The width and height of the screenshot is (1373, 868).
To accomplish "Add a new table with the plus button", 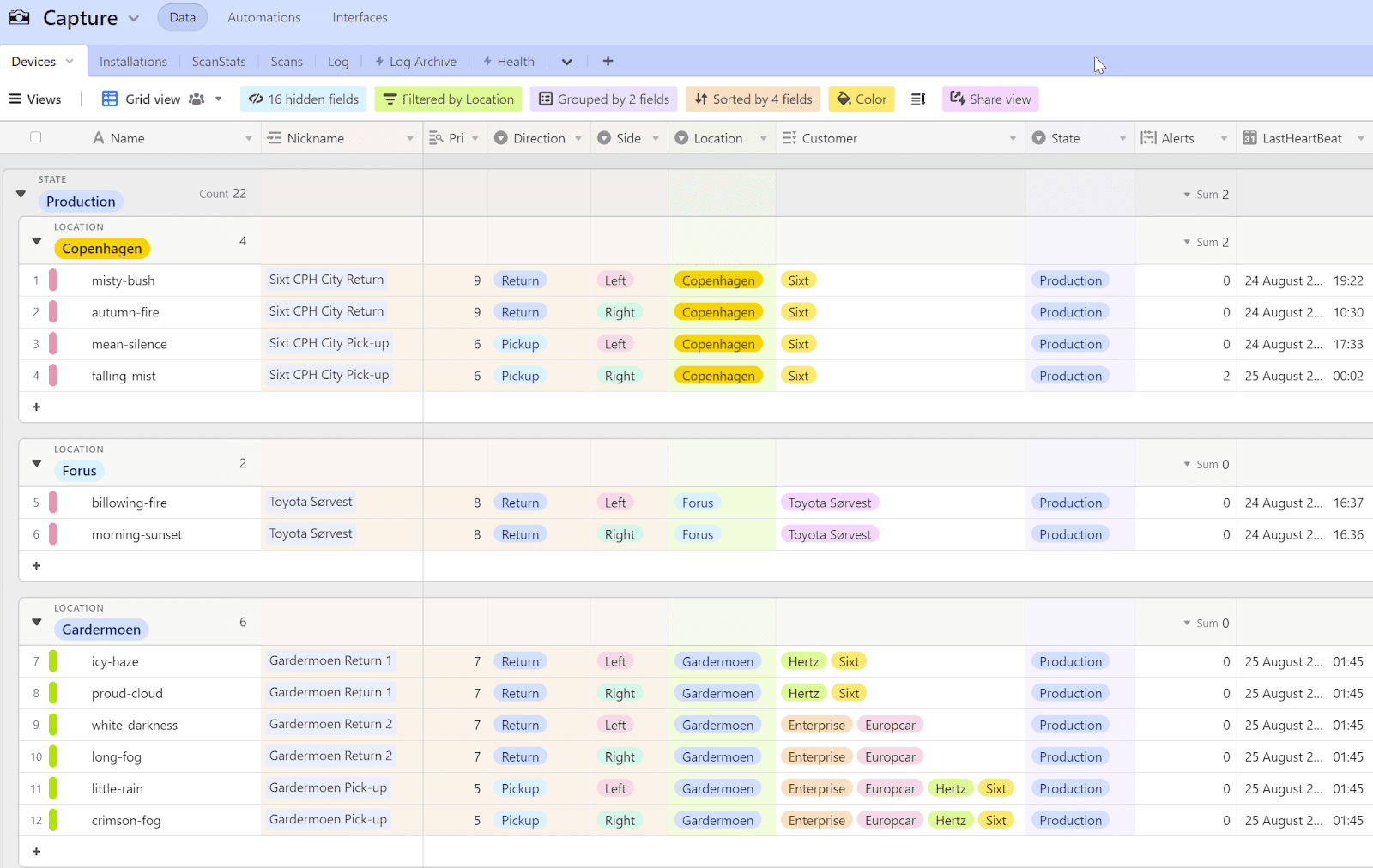I will [608, 61].
